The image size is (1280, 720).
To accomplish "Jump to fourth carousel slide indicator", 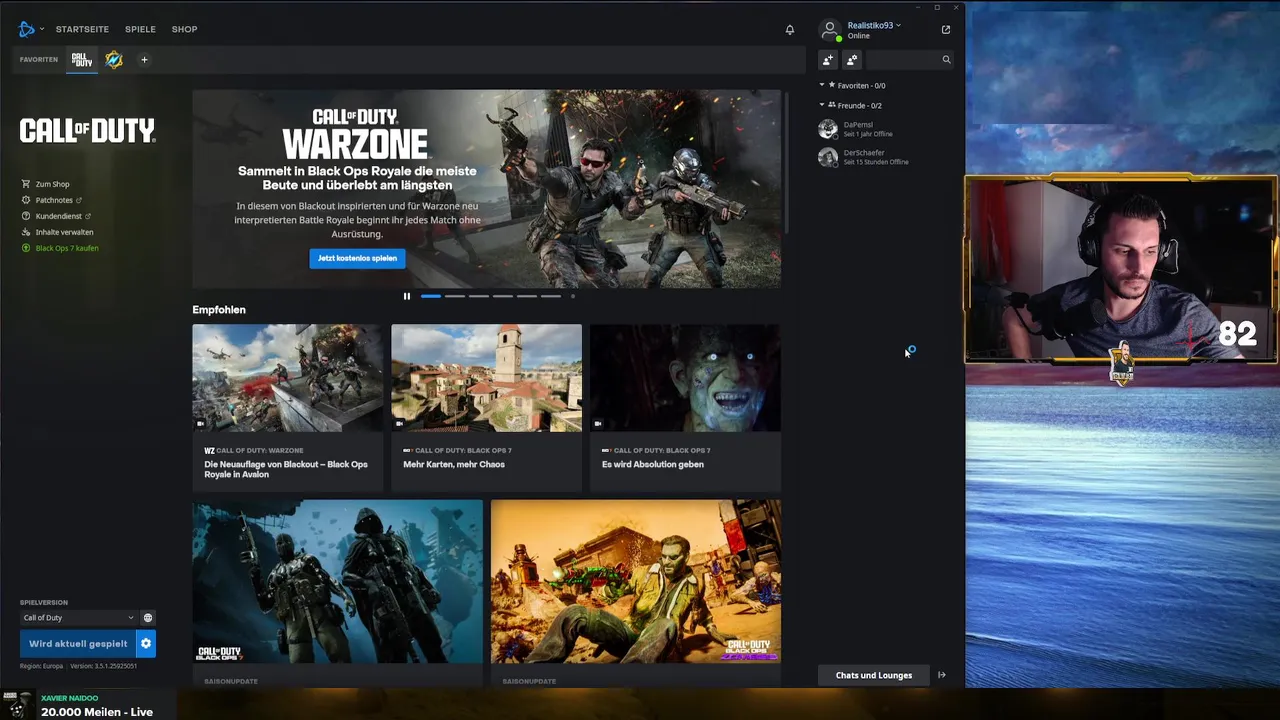I will 503,296.
